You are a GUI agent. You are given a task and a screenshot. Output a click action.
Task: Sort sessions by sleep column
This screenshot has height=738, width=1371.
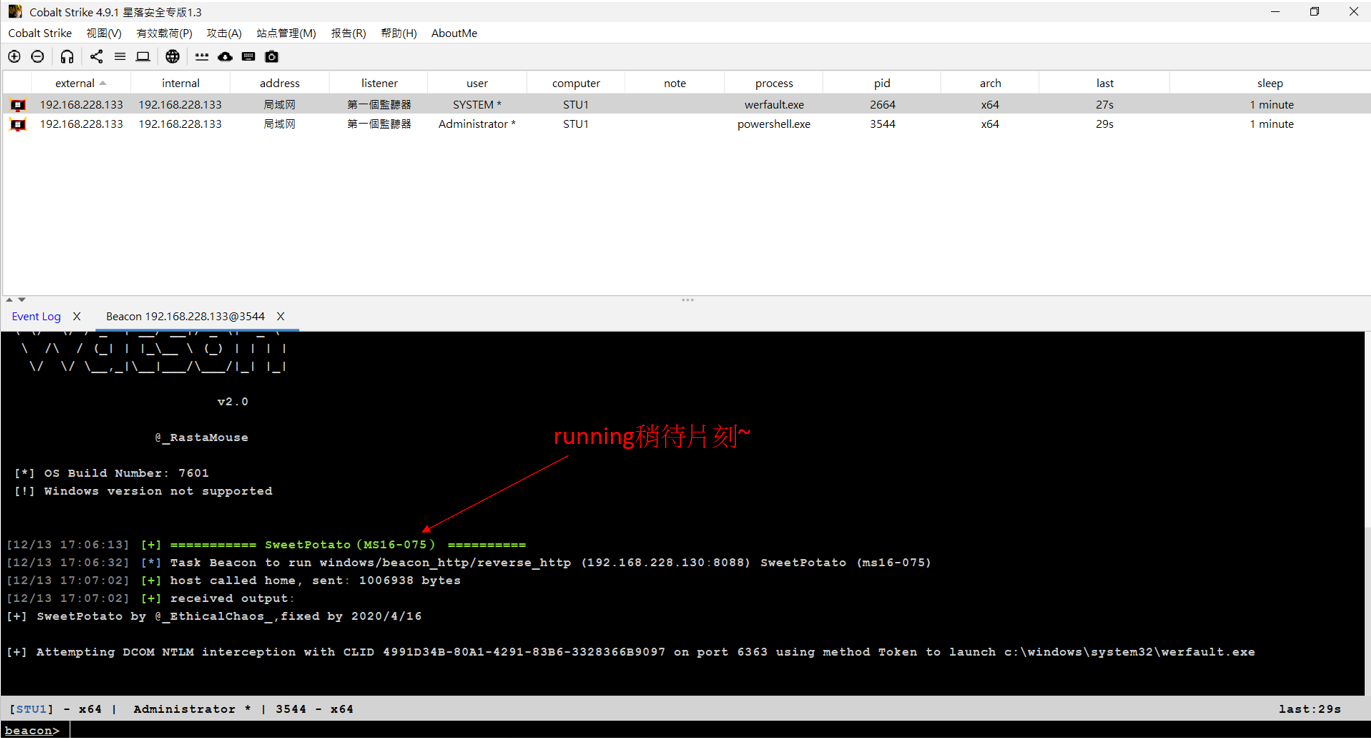[x=1270, y=83]
